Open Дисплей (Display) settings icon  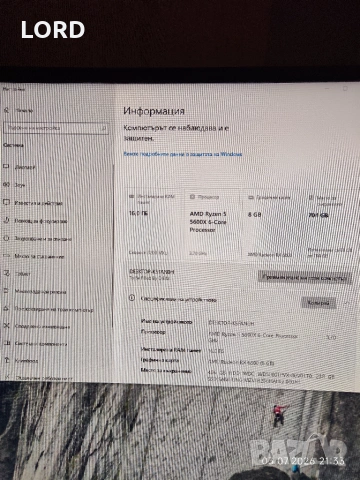click(x=6, y=166)
